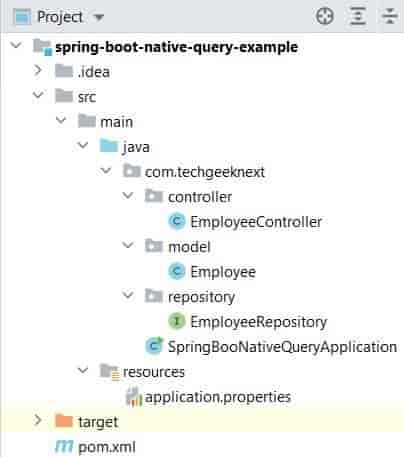This screenshot has width=404, height=457.
Task: Open SpringBooNativeQueryApplication runnable class icon
Action: 154,346
